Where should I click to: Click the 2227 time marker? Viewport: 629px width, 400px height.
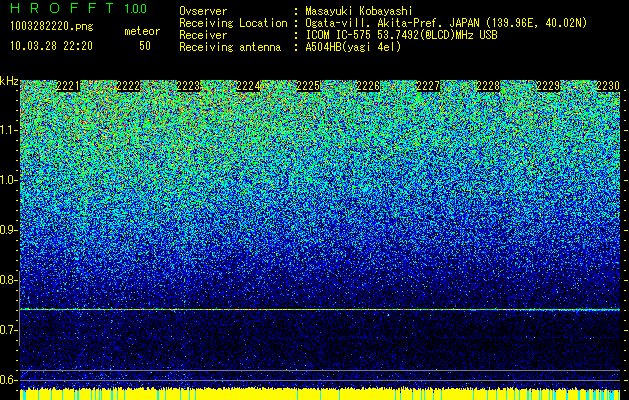coord(428,86)
